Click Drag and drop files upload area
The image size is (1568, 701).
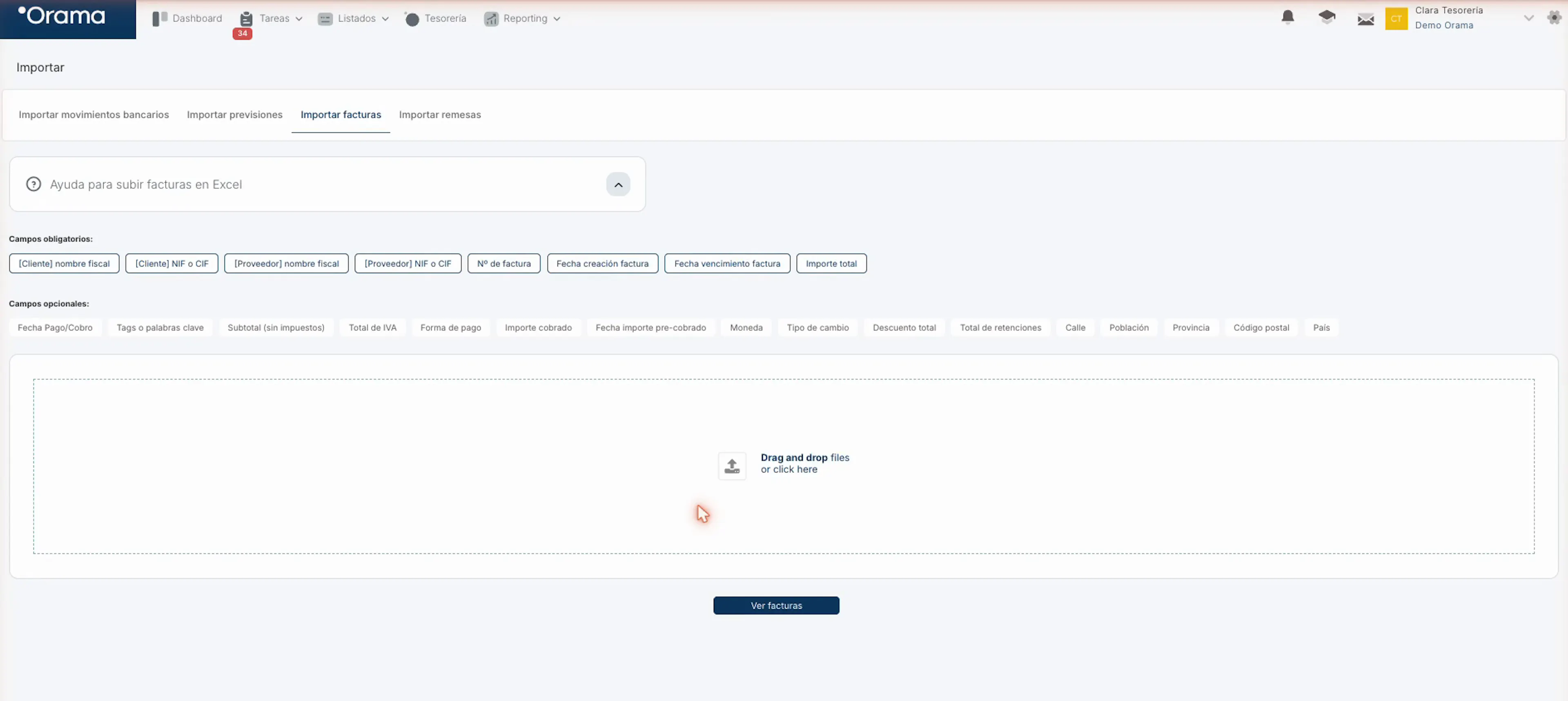[784, 466]
